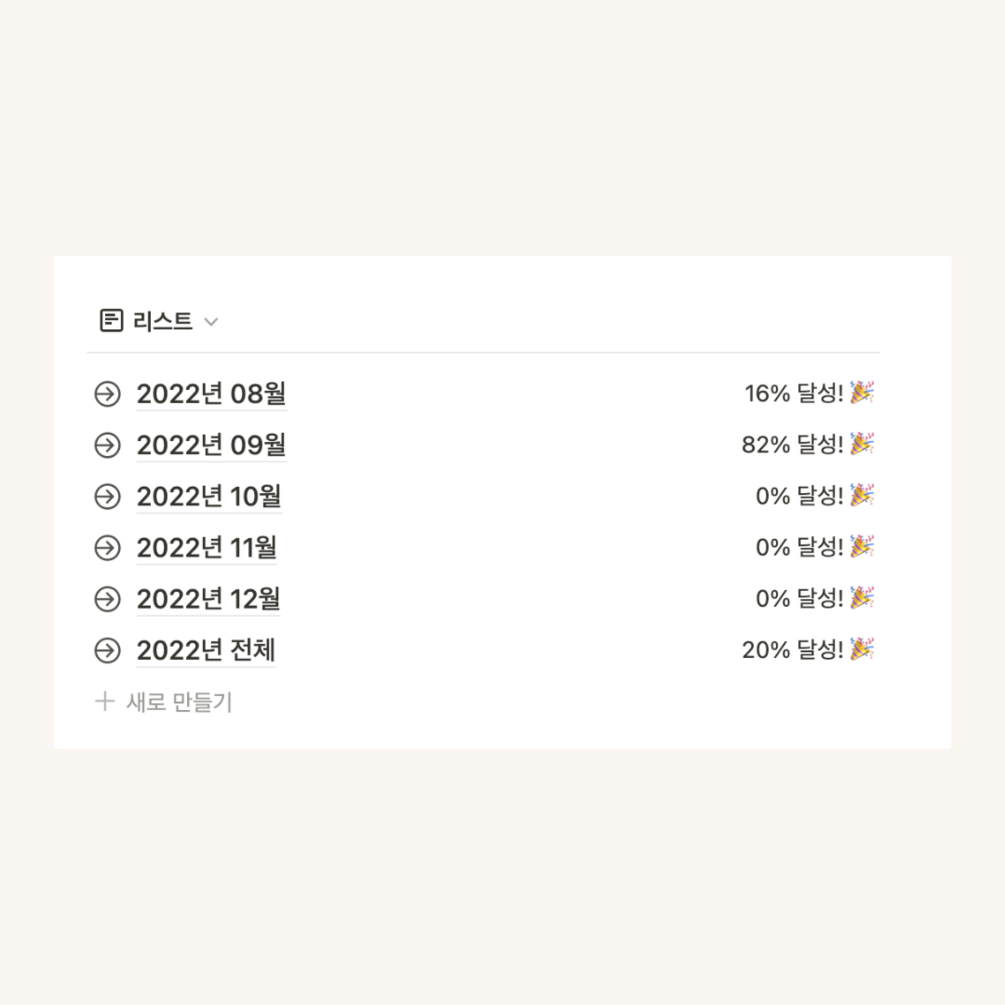This screenshot has height=1005, width=1005.
Task: Open the 리스트 view dropdown chevron
Action: tap(211, 322)
